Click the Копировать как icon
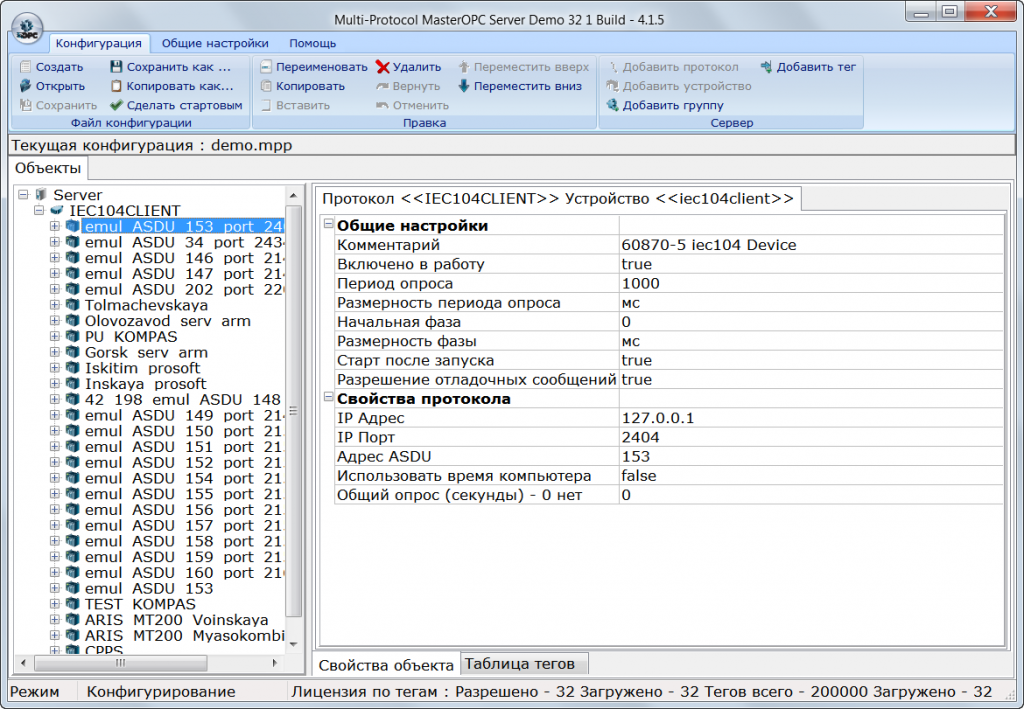The height and width of the screenshot is (709, 1024). pos(116,86)
